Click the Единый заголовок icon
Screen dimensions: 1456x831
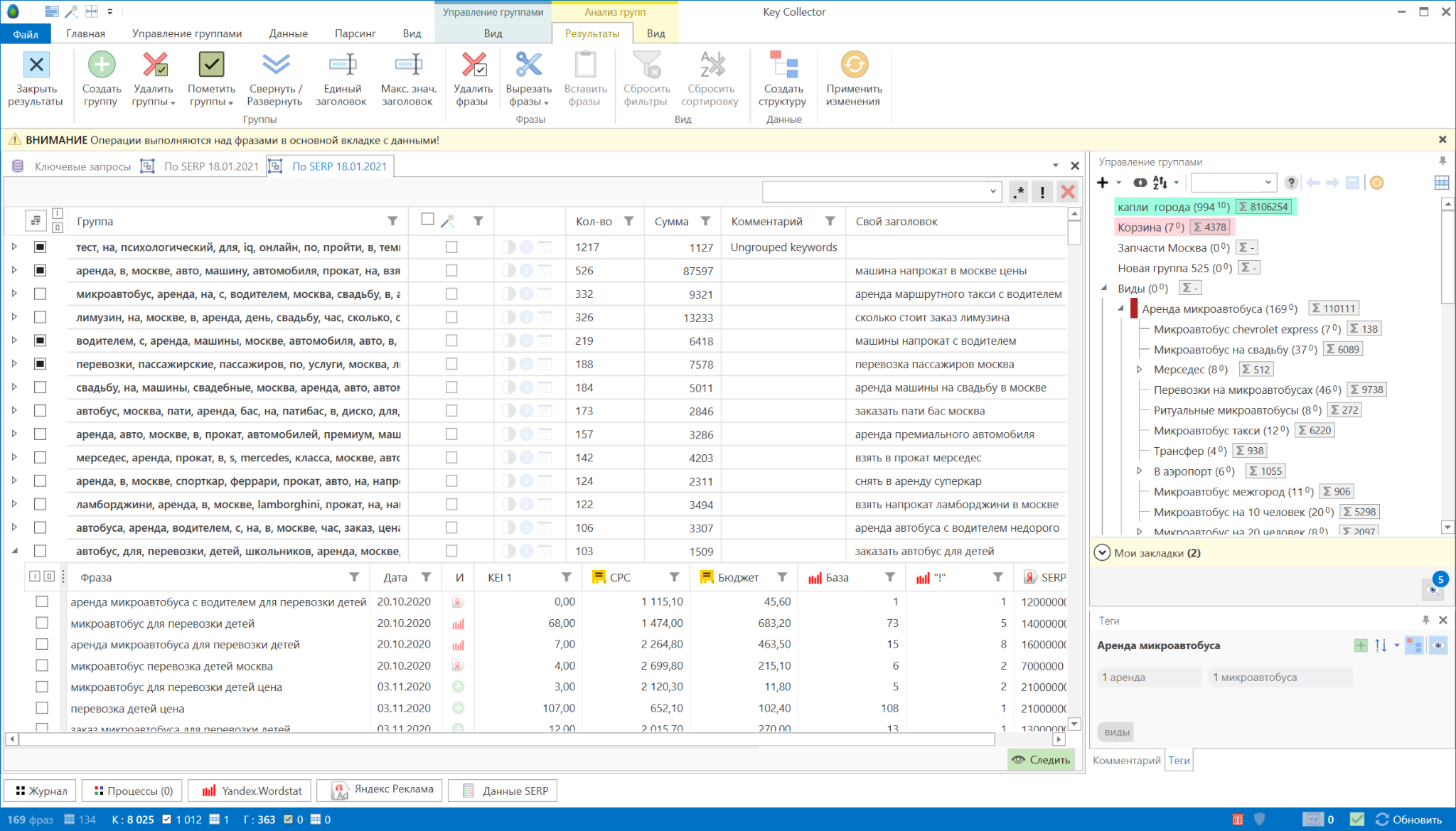pos(342,65)
